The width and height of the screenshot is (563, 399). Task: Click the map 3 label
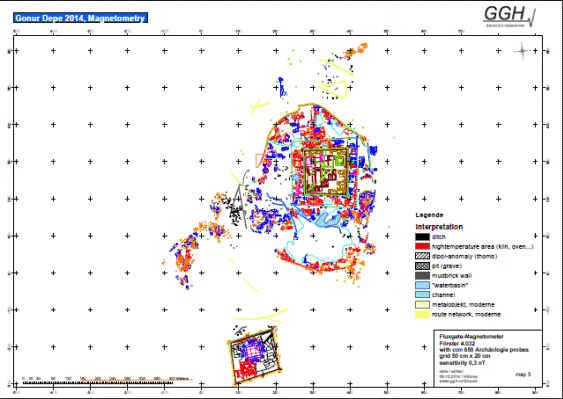coord(523,374)
